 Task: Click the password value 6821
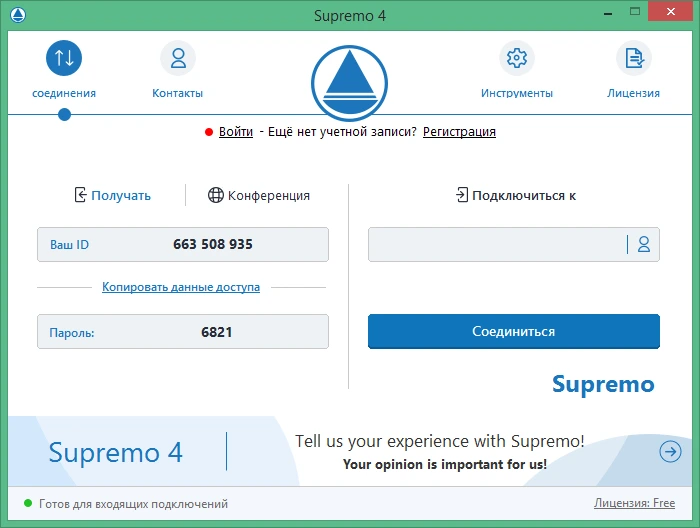point(217,333)
